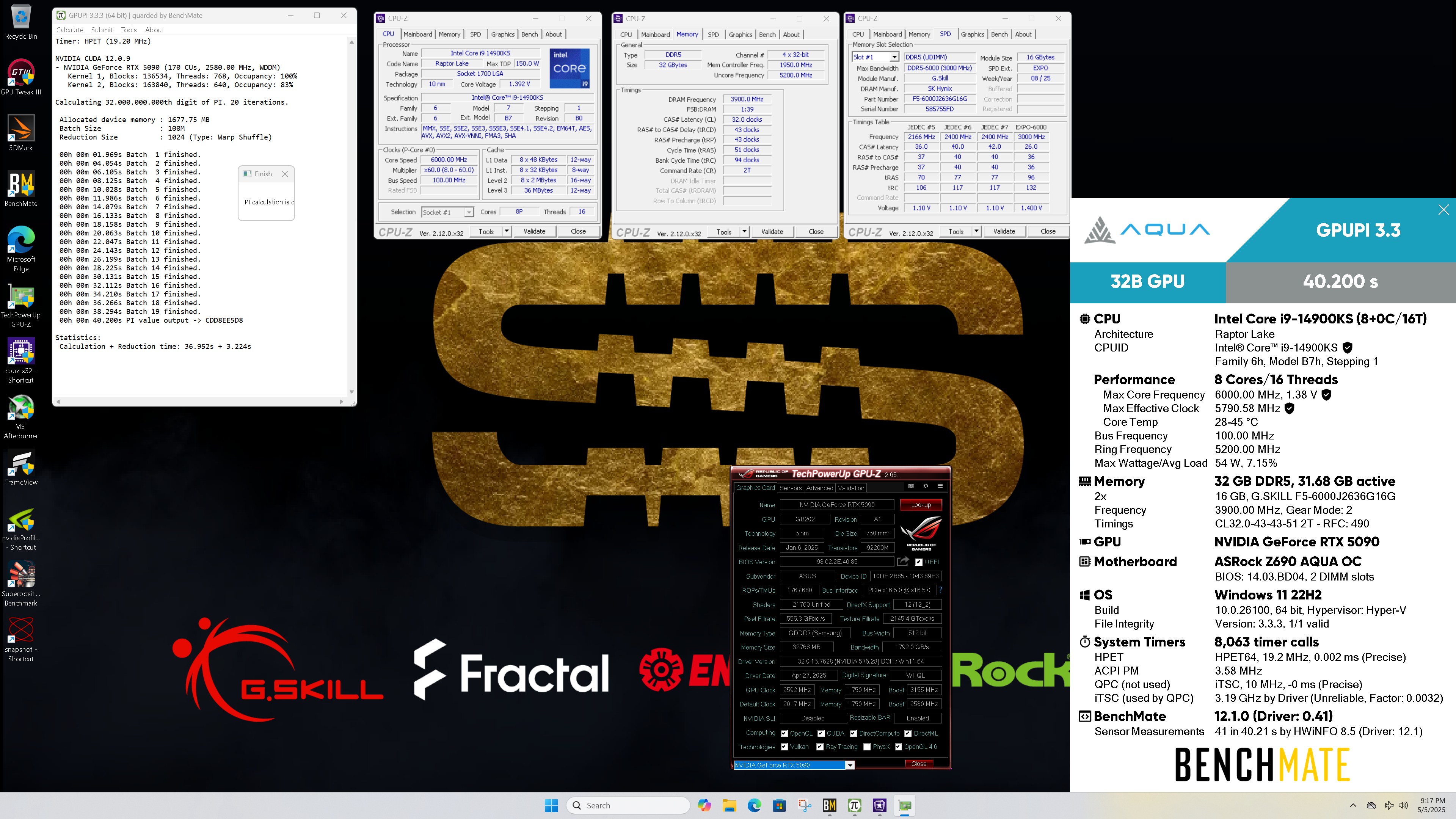Switch to Sensors tab in GPU-Z

pos(790,488)
